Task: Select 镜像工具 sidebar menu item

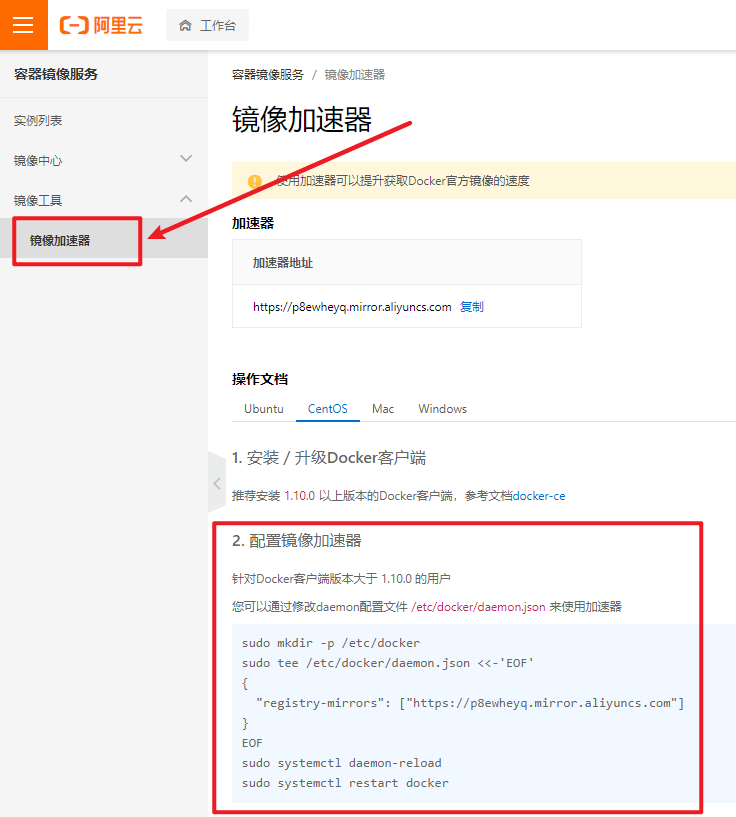Action: 38,201
